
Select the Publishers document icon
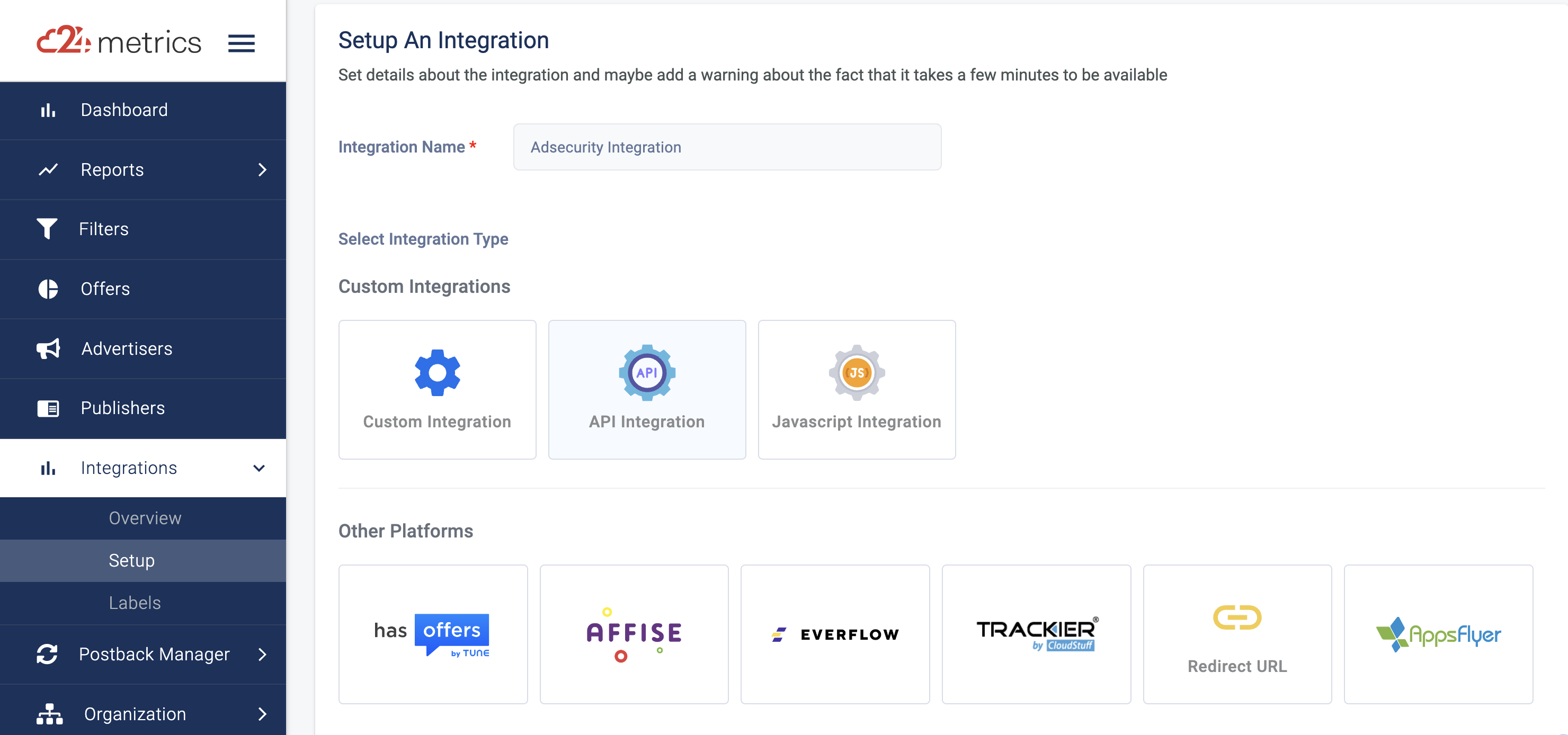48,408
